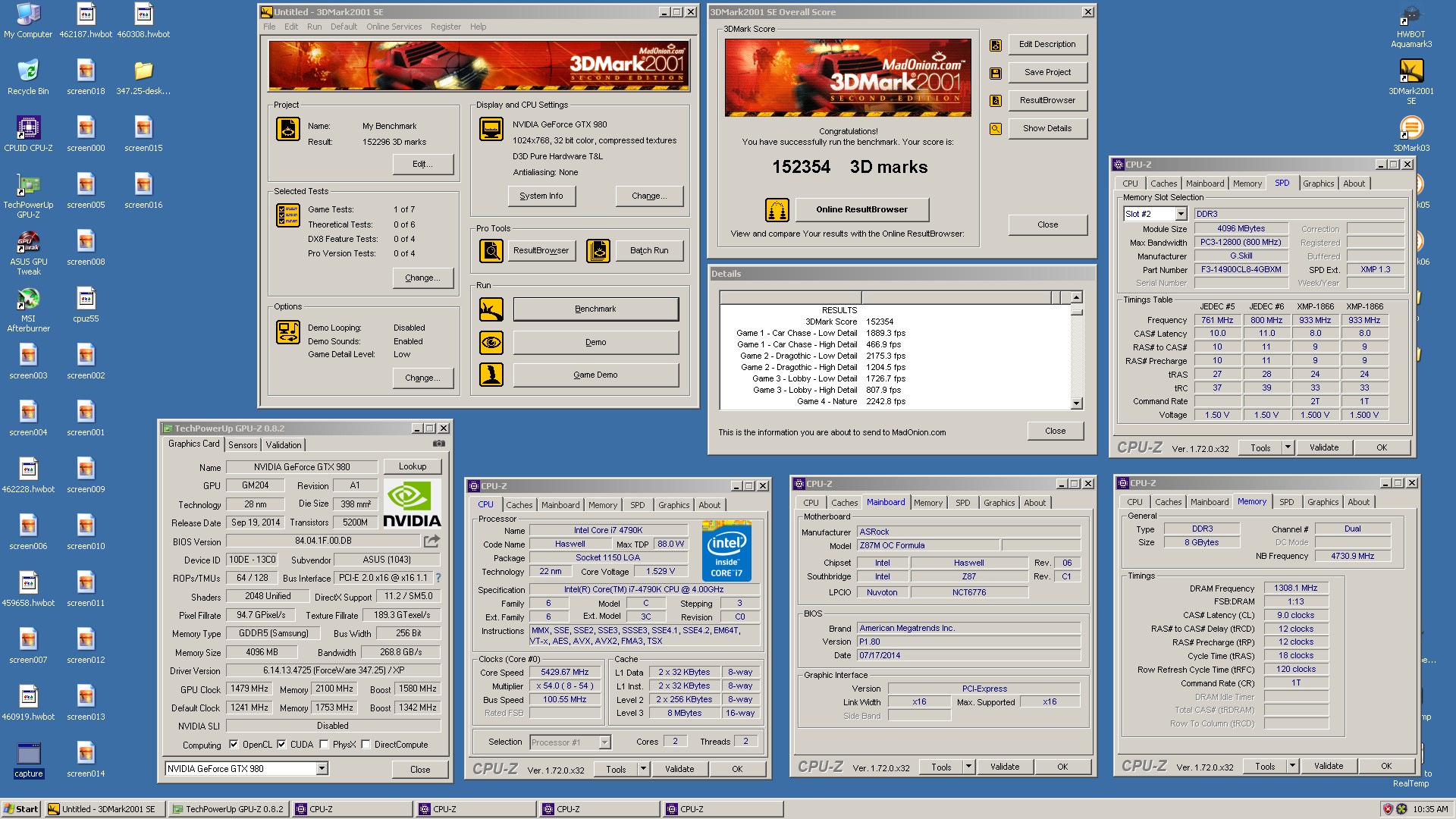Open the Slot #2 memory slot dropdown
Viewport: 1456px width, 819px height.
pos(1180,215)
